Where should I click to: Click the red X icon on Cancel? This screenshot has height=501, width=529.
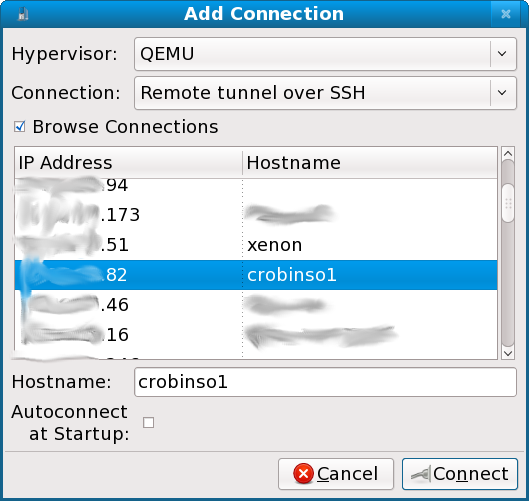click(x=303, y=473)
